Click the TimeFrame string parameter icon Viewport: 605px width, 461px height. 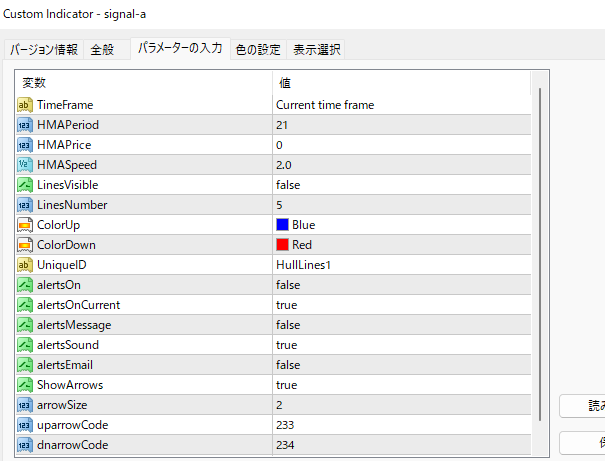coord(26,105)
